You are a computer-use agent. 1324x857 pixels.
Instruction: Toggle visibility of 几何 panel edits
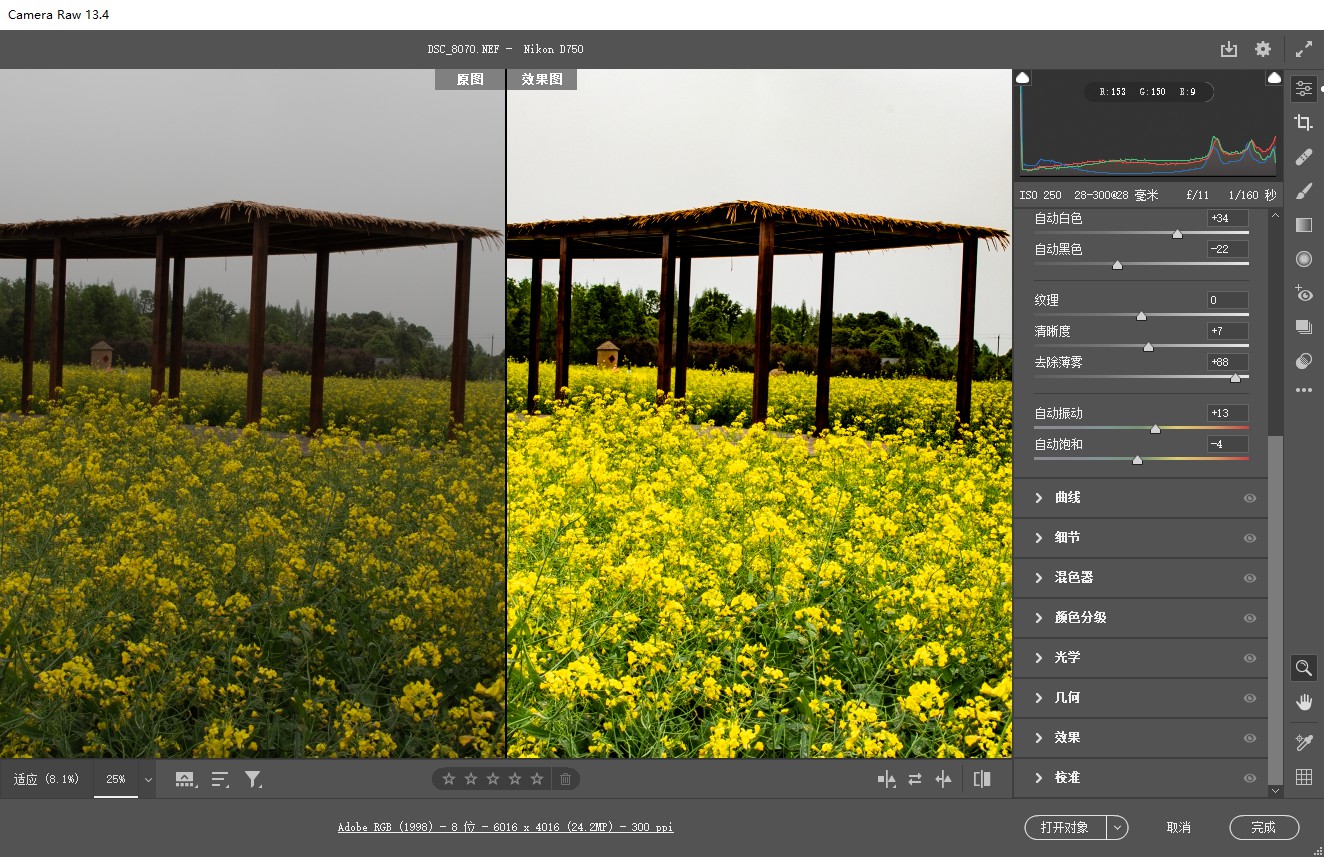coord(1249,698)
